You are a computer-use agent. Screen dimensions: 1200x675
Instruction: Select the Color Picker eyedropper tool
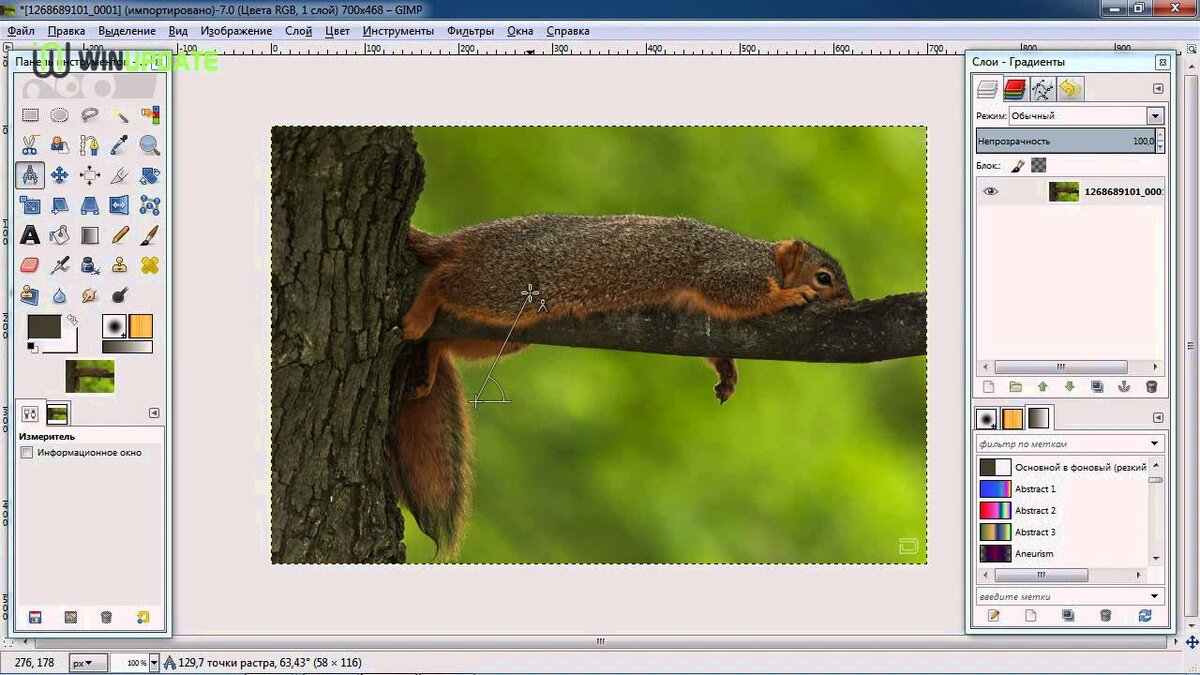coord(120,146)
